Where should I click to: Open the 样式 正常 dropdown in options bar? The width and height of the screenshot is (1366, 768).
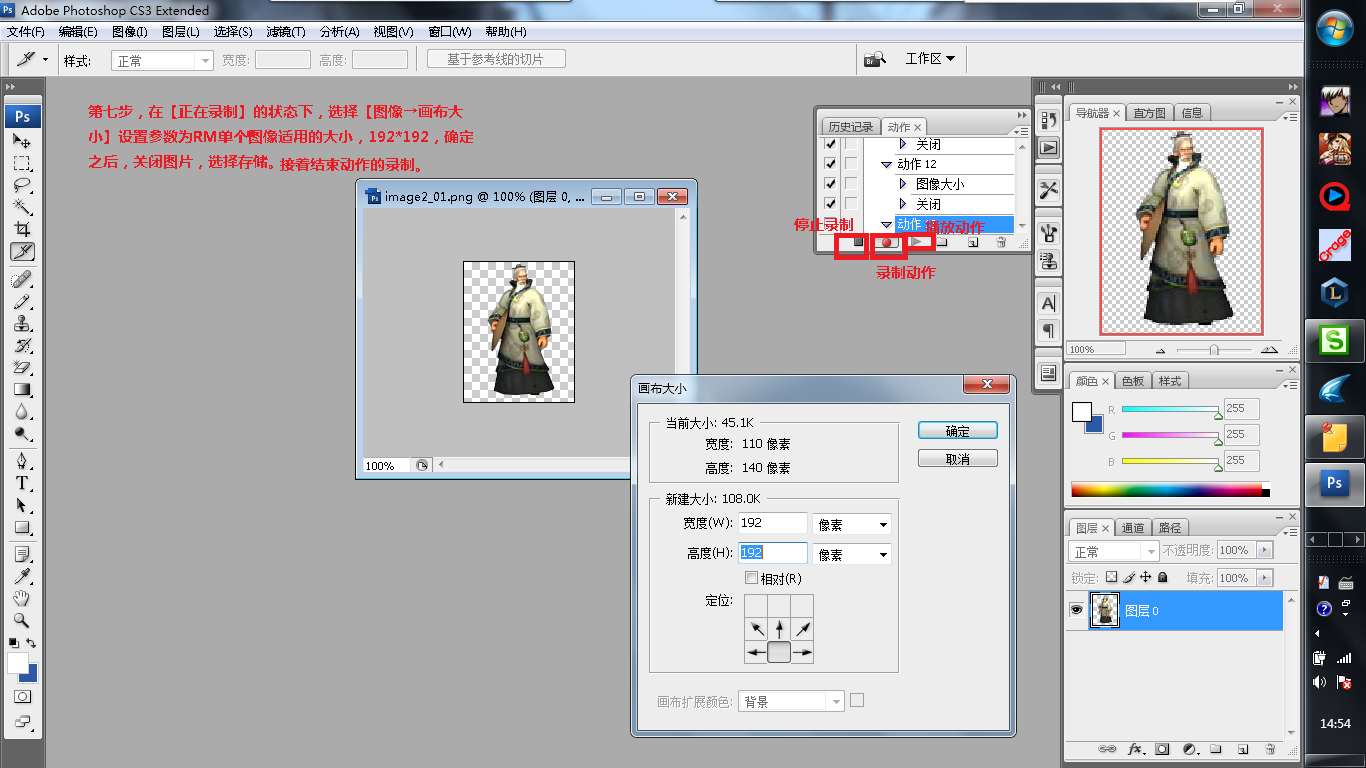click(x=162, y=60)
